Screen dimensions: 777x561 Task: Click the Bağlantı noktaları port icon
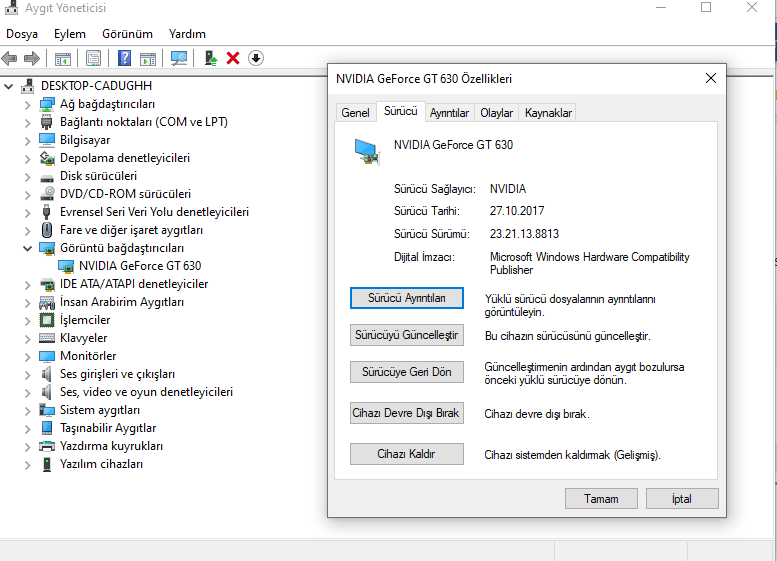pos(47,122)
